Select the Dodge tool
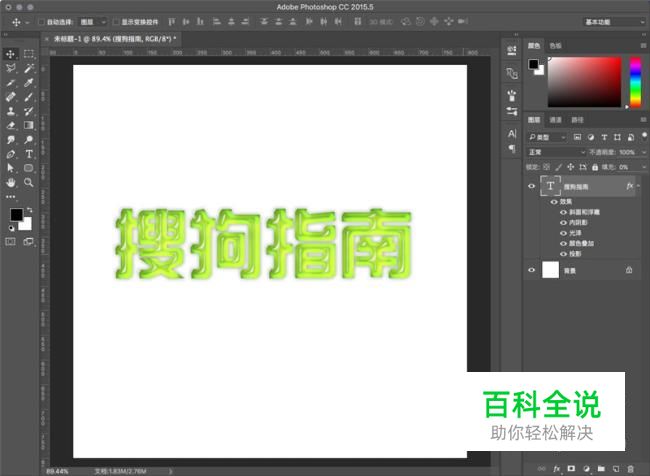650x476 pixels. click(29, 140)
